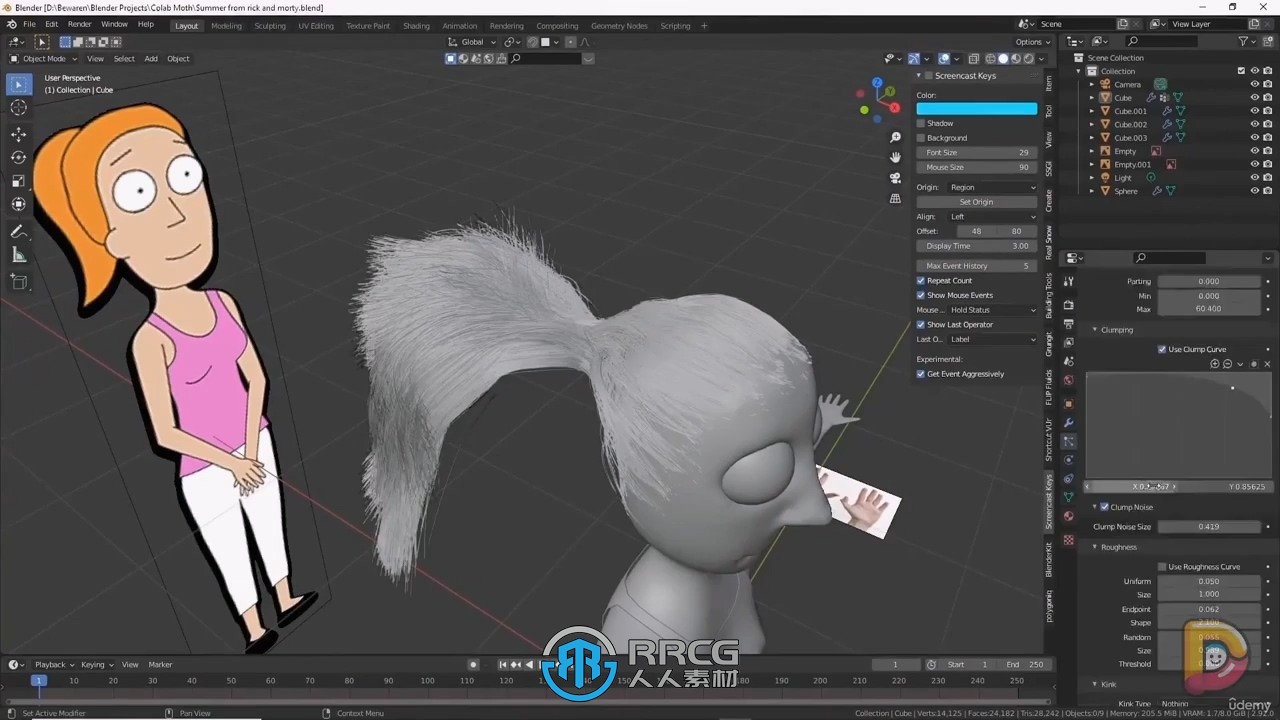Open Global transform orientation dropdown
This screenshot has height=720, width=1280.
[x=473, y=42]
